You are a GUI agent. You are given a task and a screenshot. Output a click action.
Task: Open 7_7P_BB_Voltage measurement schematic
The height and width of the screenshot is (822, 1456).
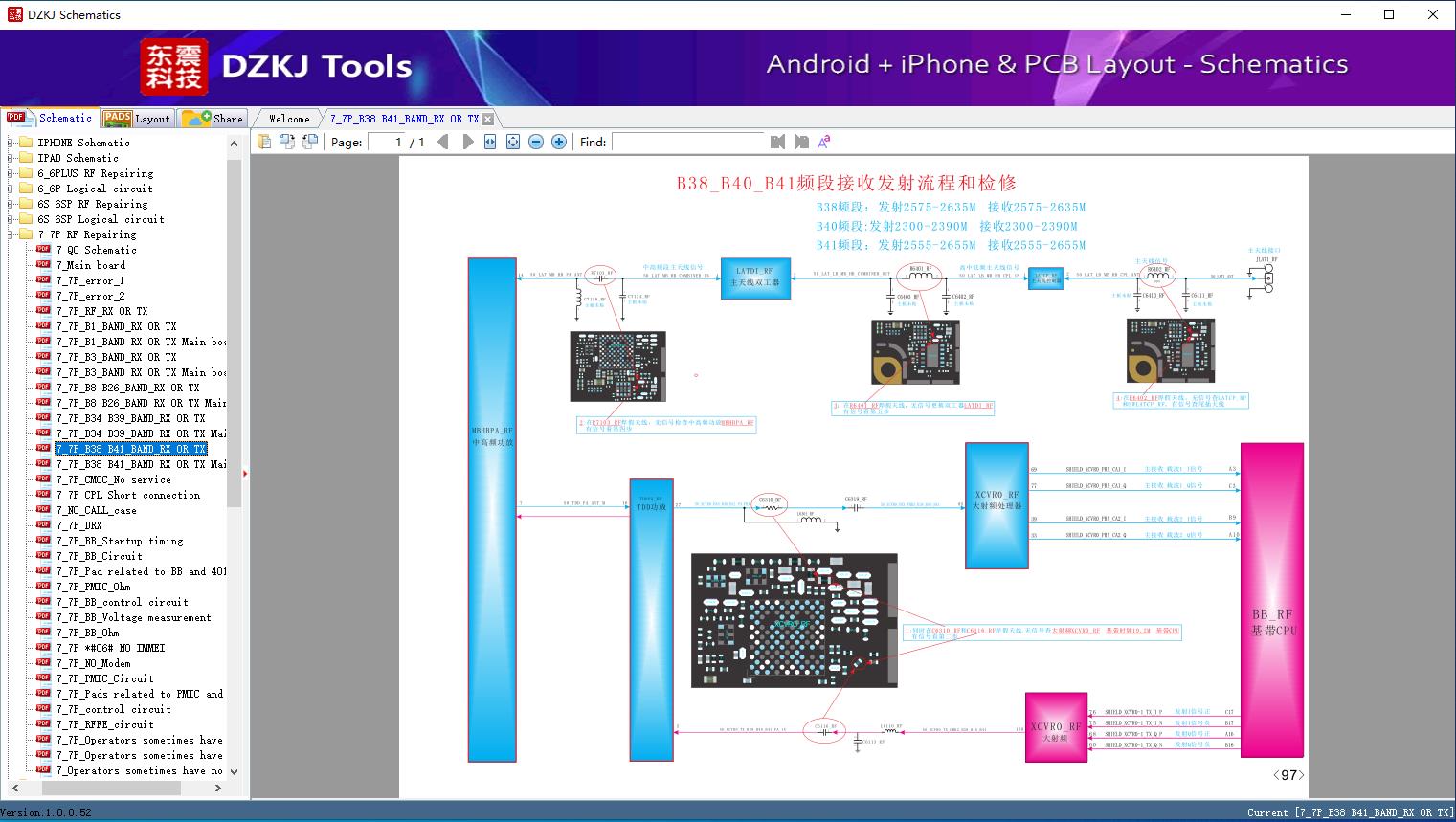coord(134,617)
